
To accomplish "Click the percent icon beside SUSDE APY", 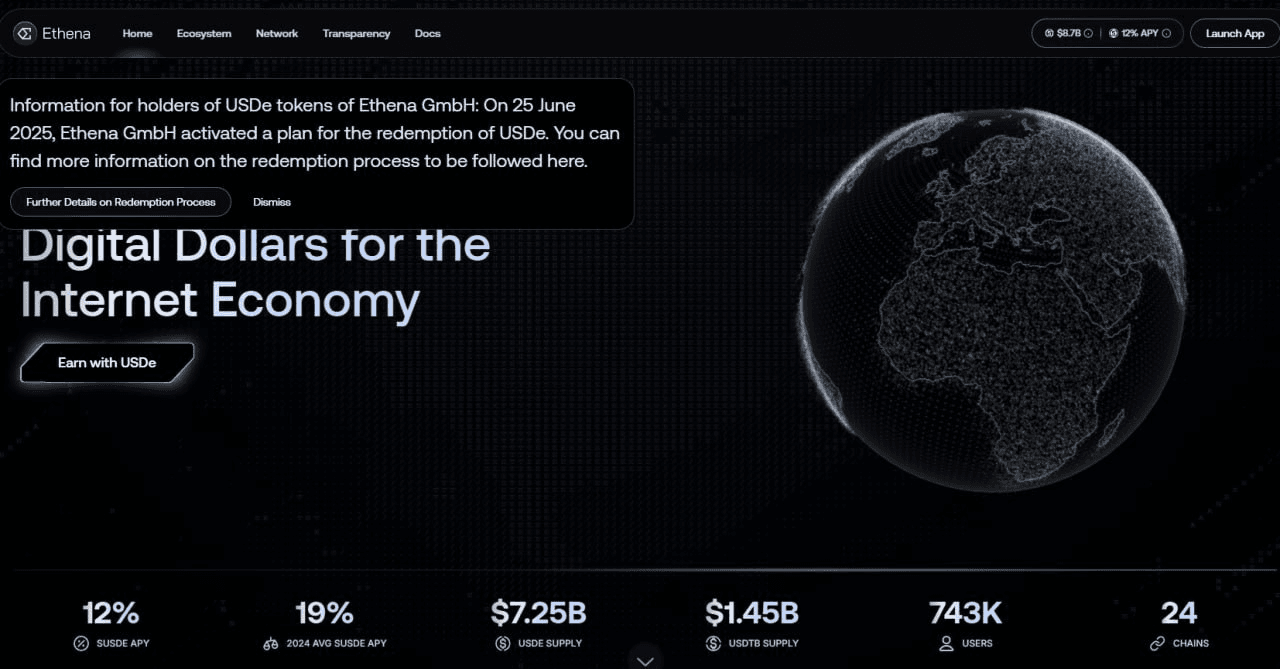I will click(x=81, y=644).
